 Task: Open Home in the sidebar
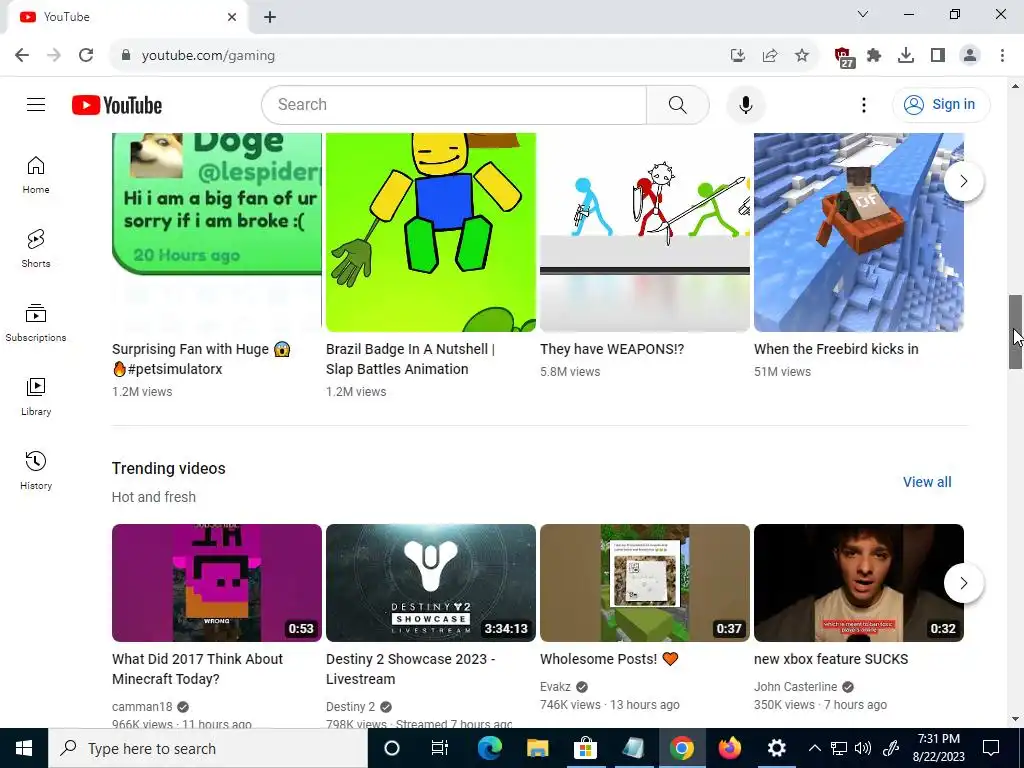(x=36, y=175)
